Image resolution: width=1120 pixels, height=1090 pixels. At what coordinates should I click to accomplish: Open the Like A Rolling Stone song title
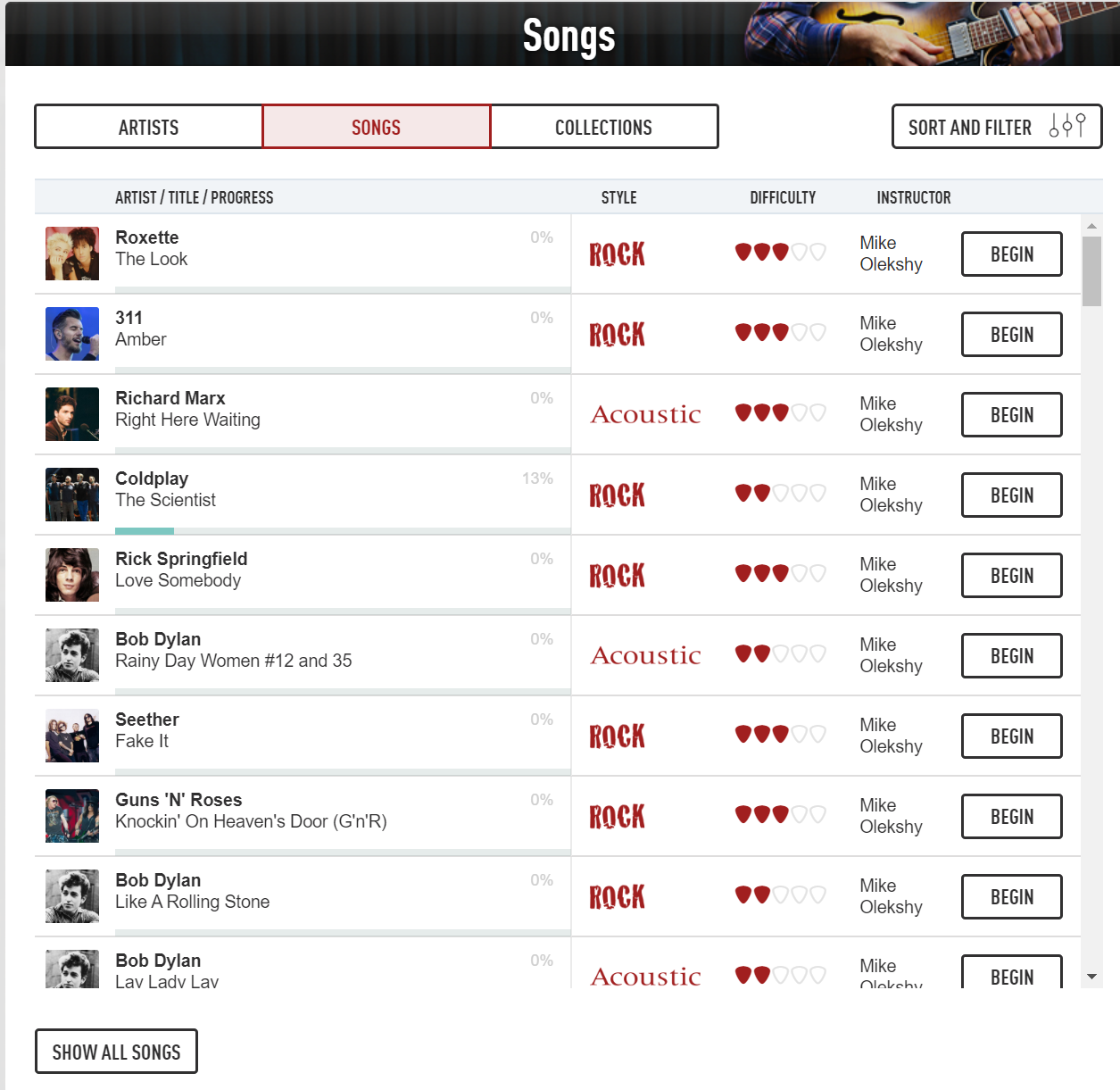pyautogui.click(x=193, y=902)
